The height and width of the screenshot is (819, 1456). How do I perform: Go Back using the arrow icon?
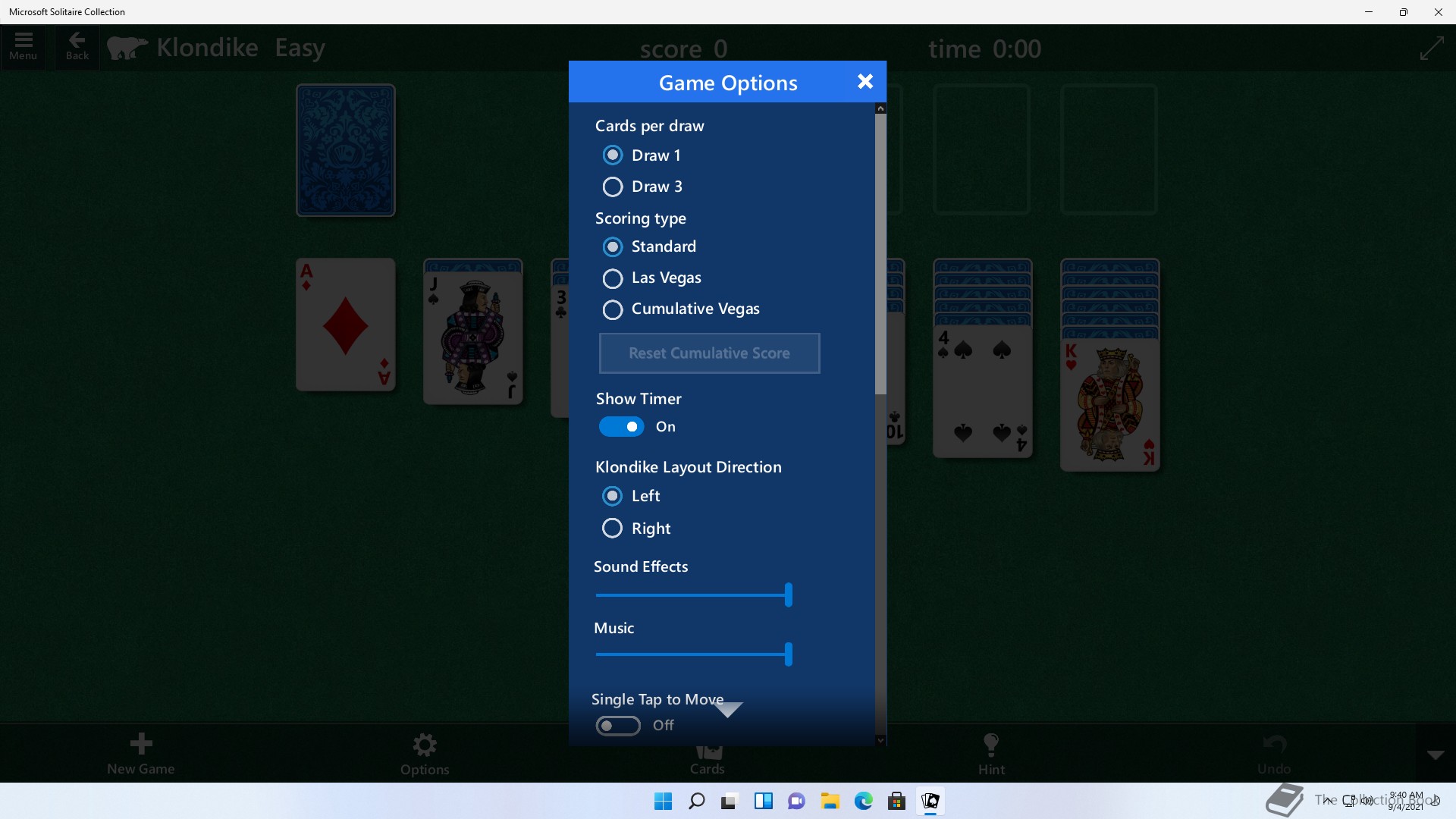coord(77,46)
